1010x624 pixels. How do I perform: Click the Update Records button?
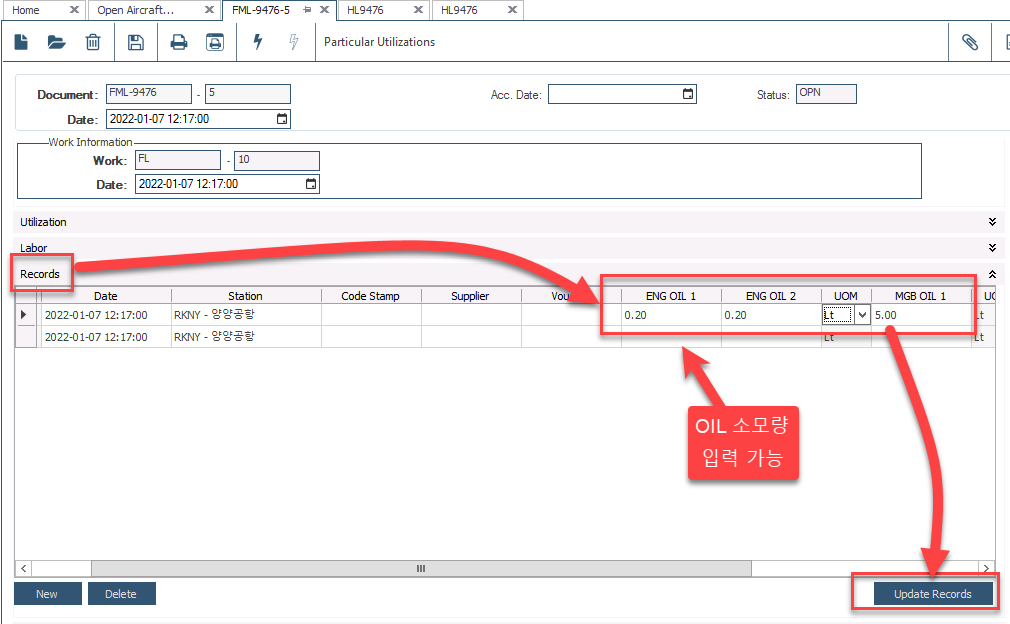932,594
